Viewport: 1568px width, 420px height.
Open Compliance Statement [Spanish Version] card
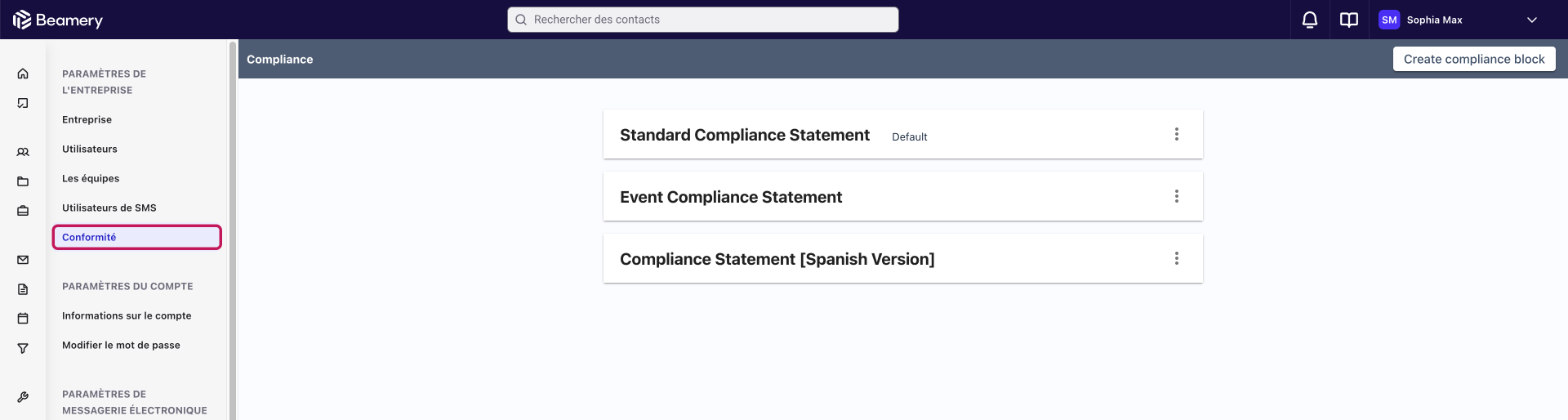903,258
